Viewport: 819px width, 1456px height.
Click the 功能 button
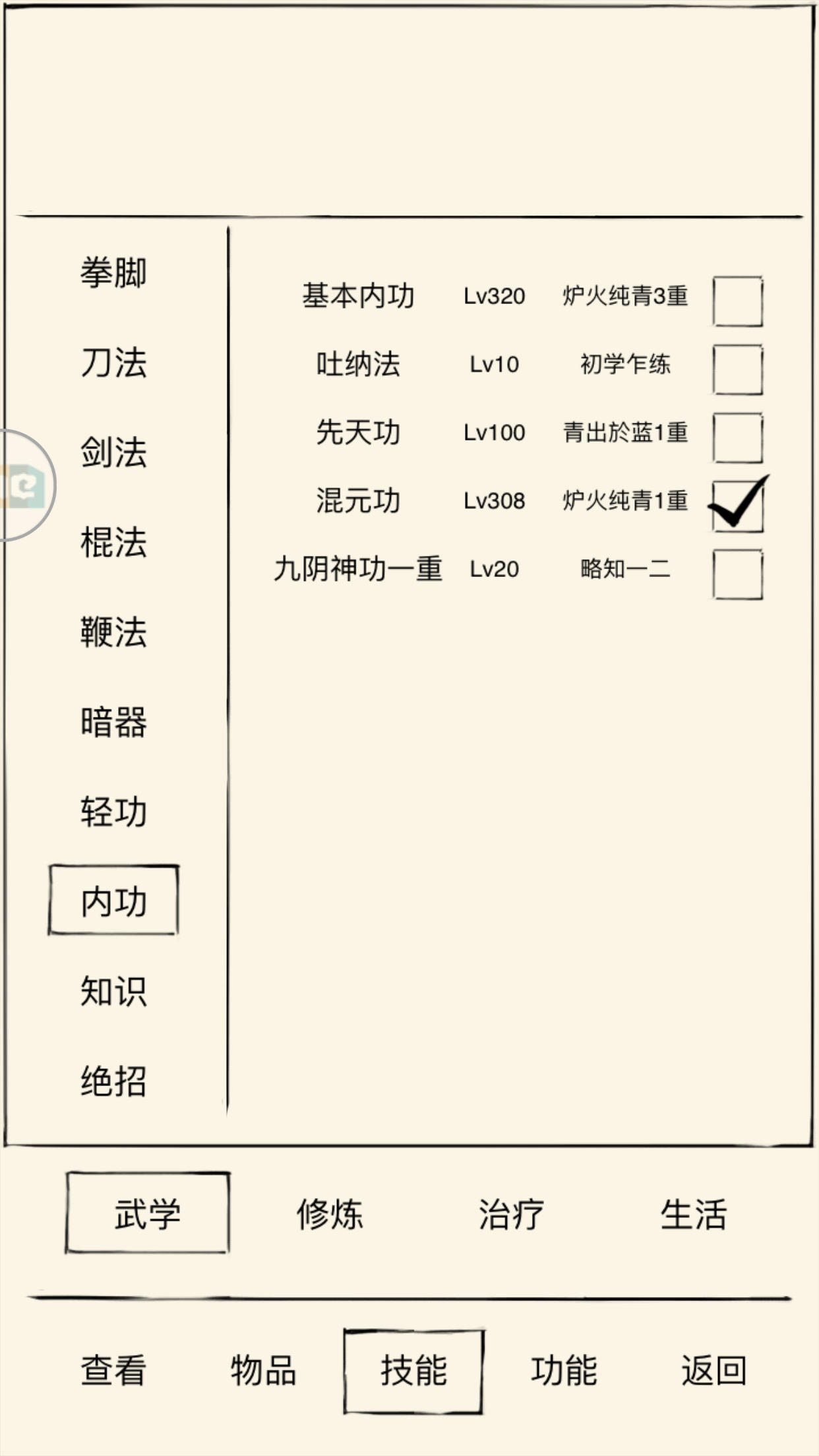coord(564,1370)
